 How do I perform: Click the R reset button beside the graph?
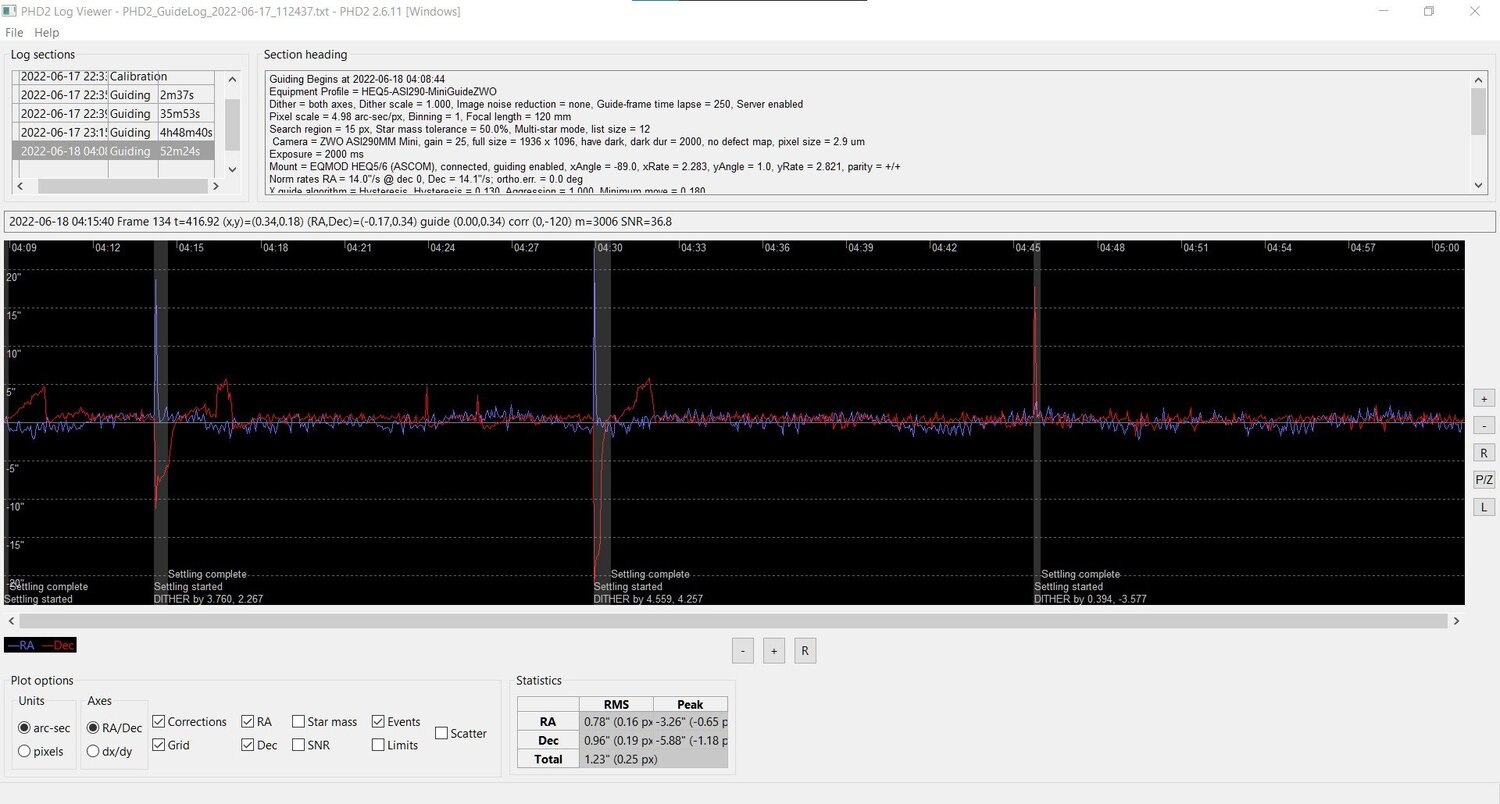click(1484, 452)
